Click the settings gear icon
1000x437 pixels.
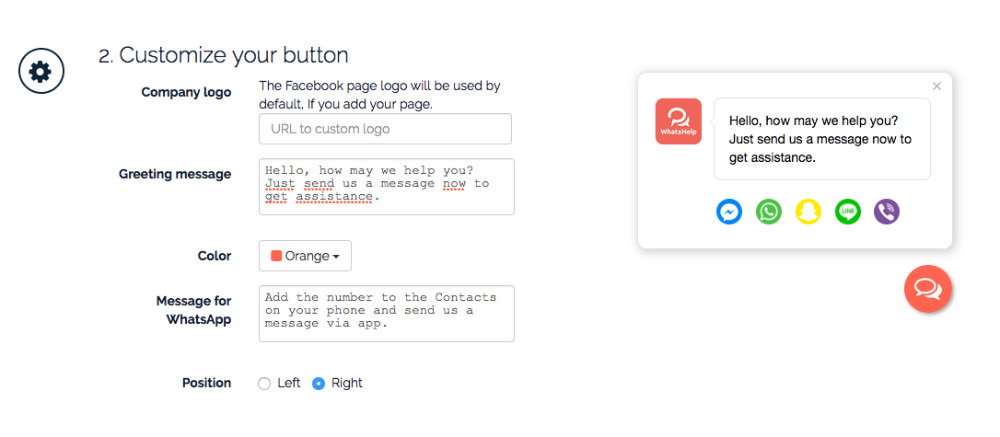tap(41, 71)
